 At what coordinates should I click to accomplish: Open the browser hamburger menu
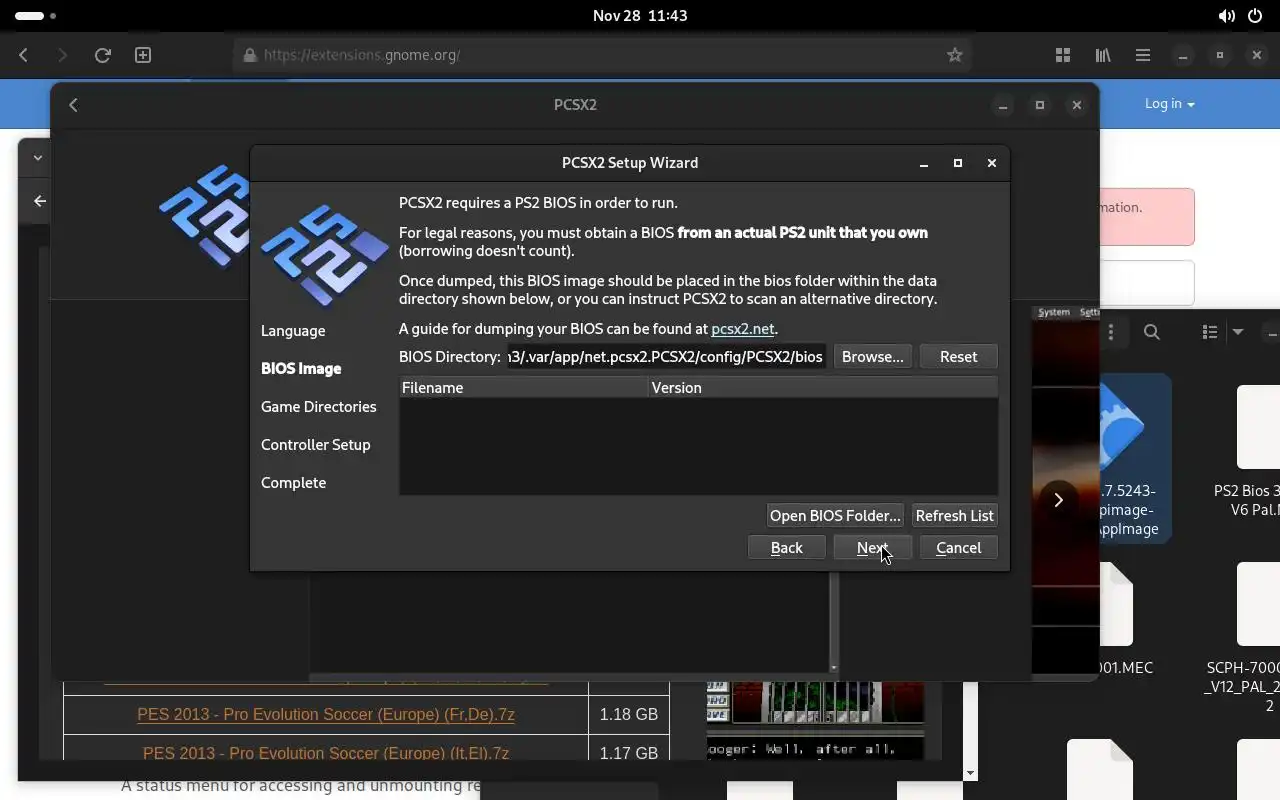tap(1143, 55)
